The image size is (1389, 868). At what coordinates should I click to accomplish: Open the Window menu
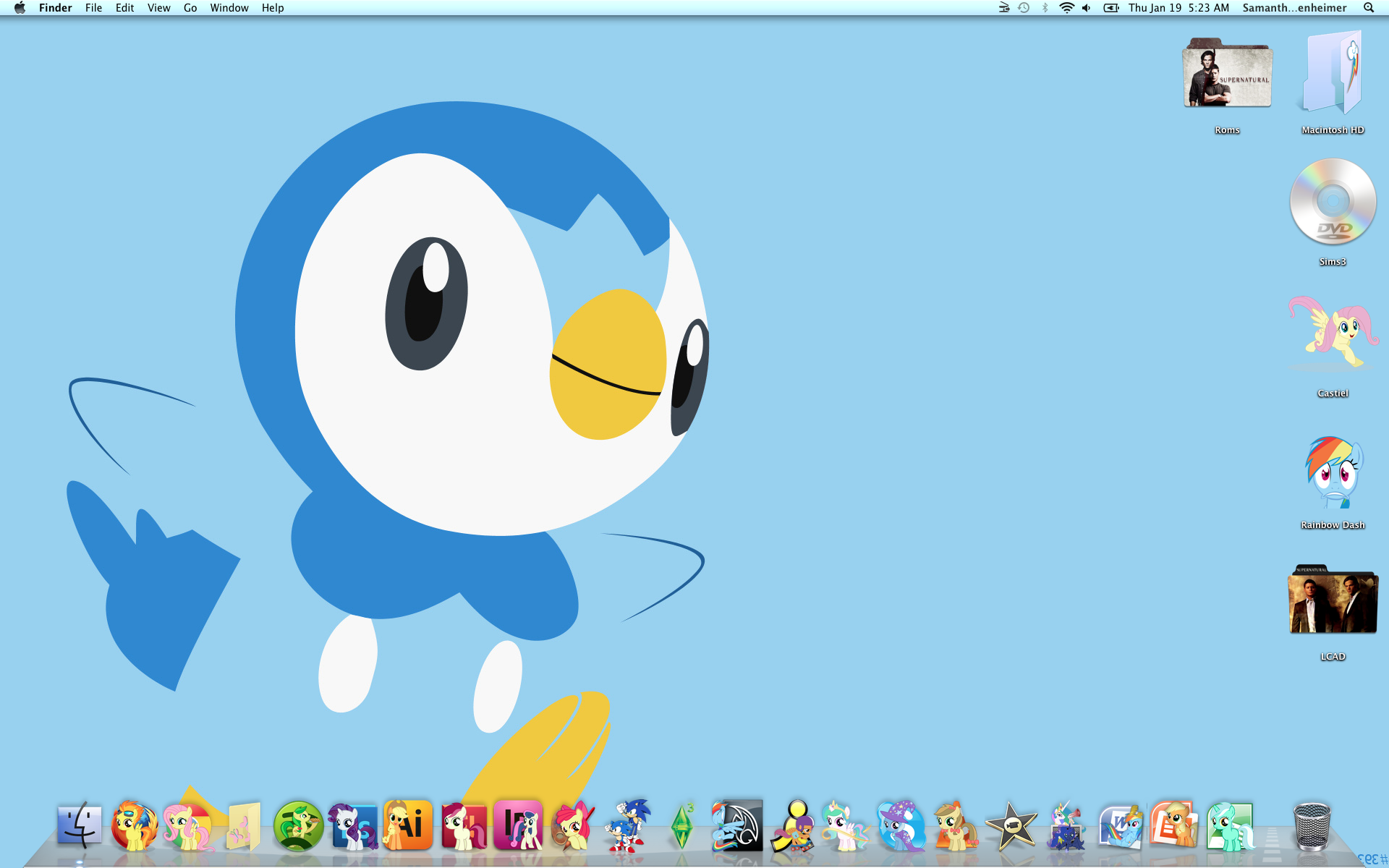(229, 8)
